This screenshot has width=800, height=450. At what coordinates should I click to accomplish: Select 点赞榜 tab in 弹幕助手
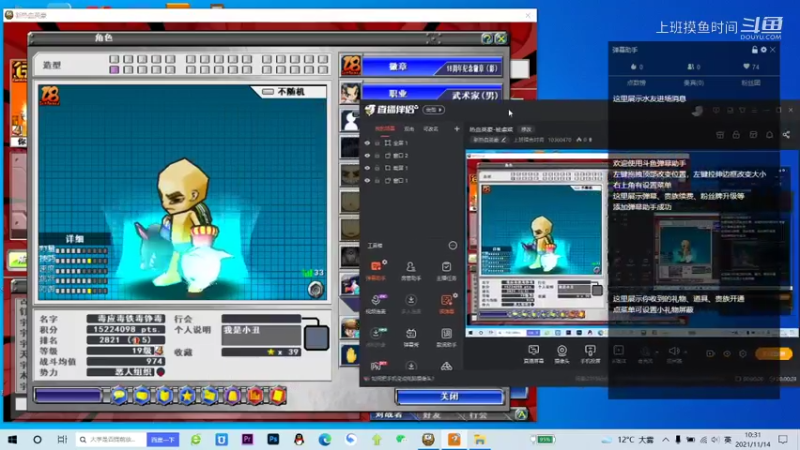click(x=637, y=83)
